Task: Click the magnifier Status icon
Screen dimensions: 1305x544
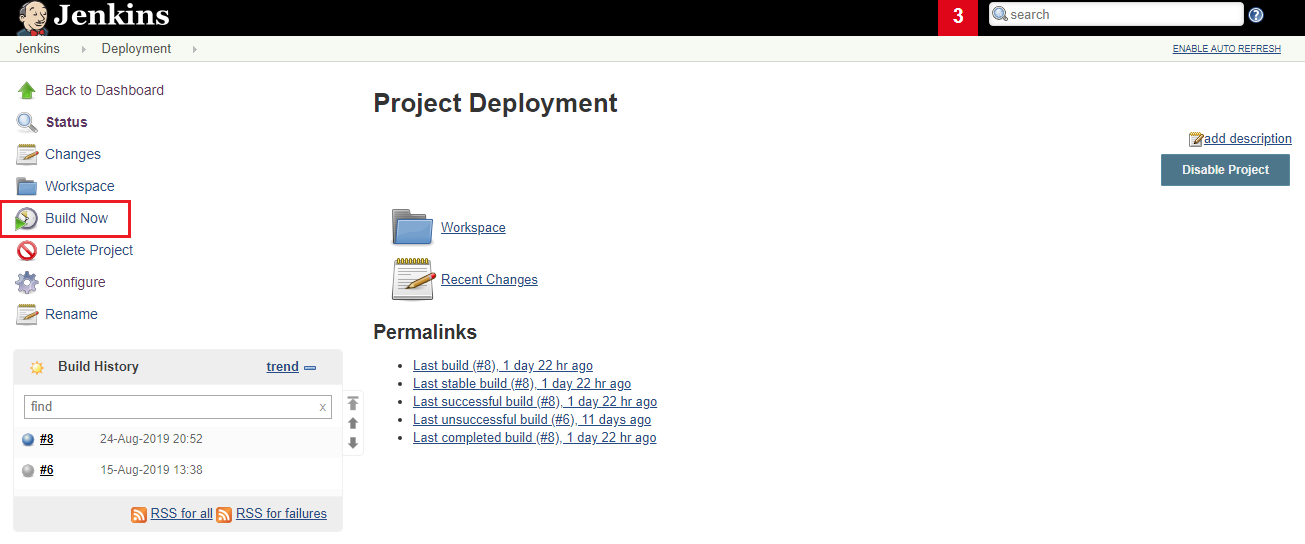Action: click(27, 122)
